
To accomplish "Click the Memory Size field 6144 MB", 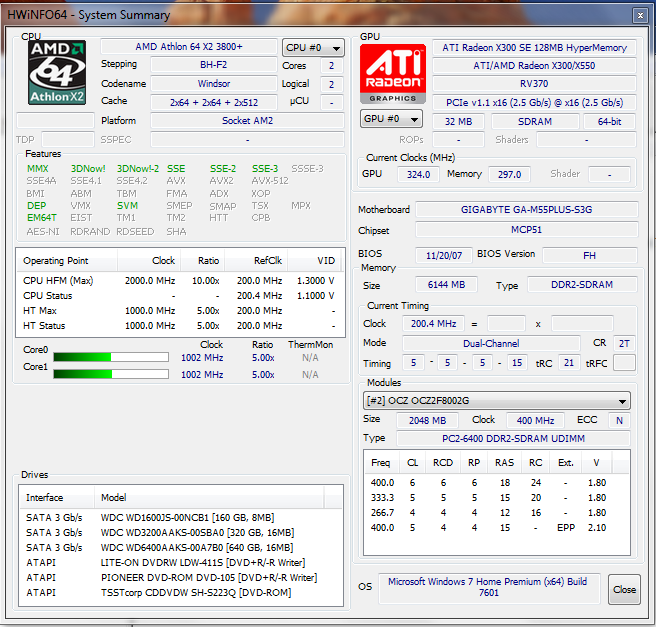I will [446, 285].
